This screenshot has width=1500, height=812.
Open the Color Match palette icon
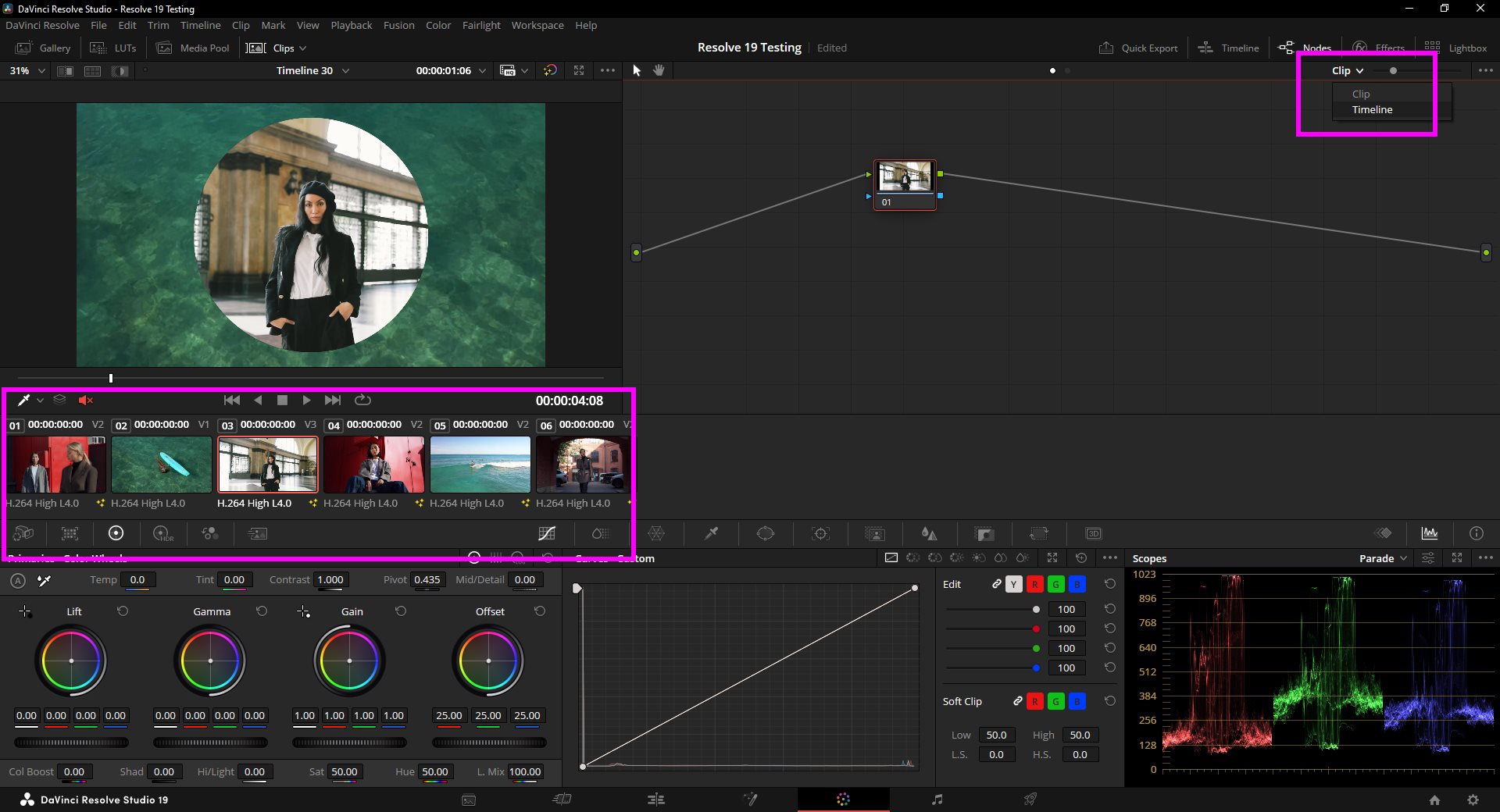tap(70, 533)
